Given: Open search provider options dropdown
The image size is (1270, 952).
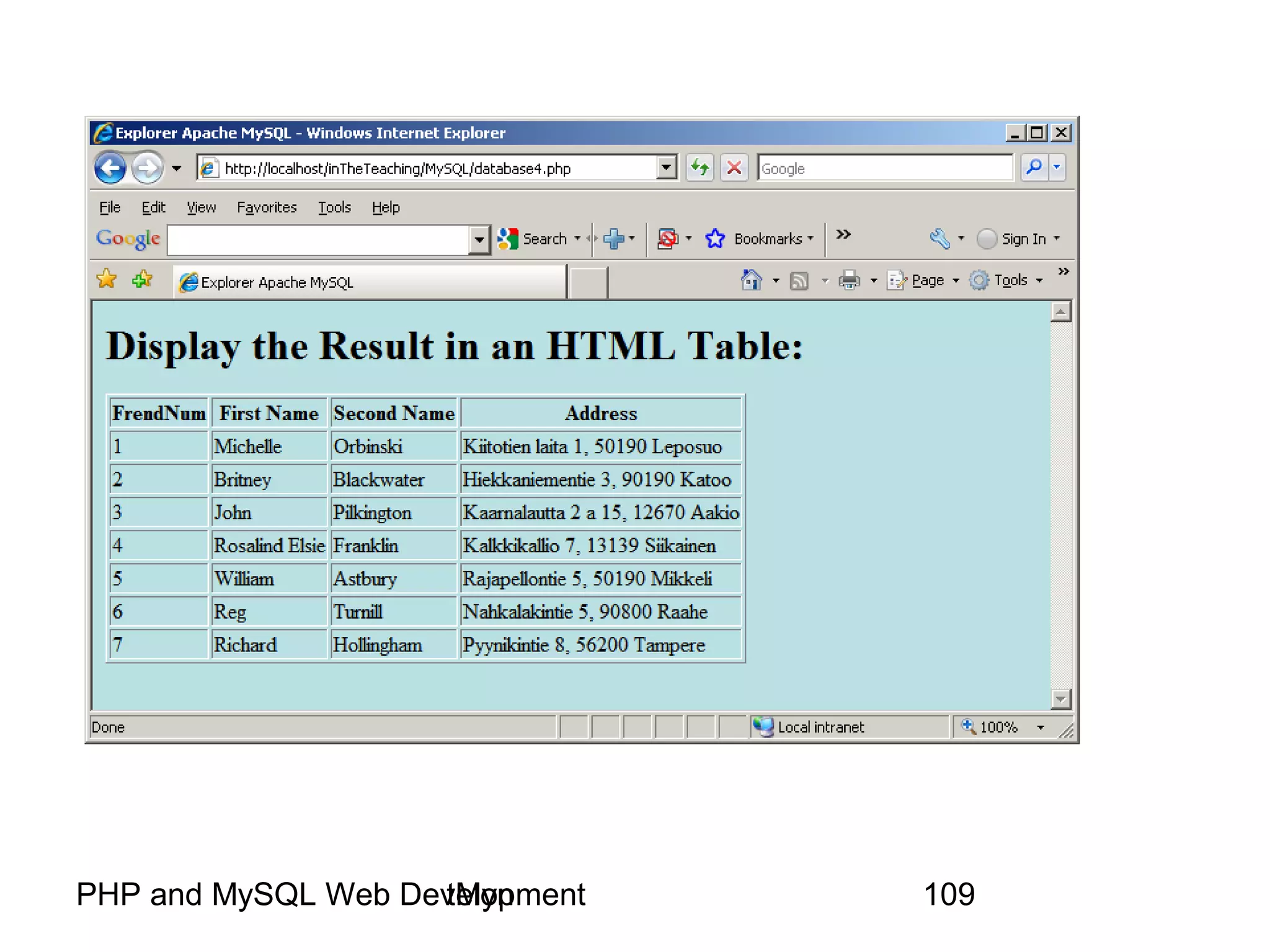Looking at the screenshot, I should click(1057, 167).
